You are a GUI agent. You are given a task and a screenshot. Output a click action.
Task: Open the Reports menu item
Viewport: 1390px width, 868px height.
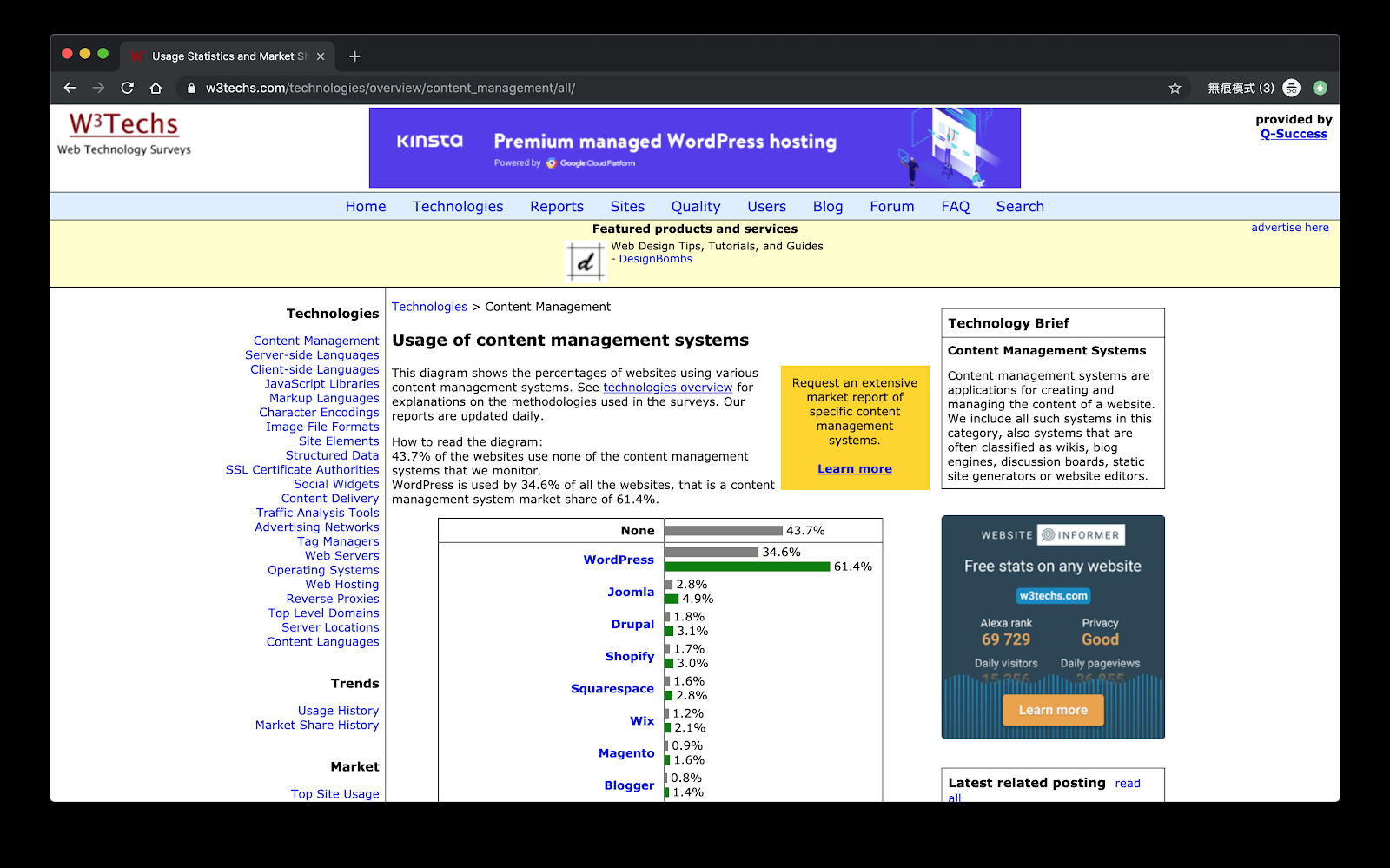click(x=557, y=207)
